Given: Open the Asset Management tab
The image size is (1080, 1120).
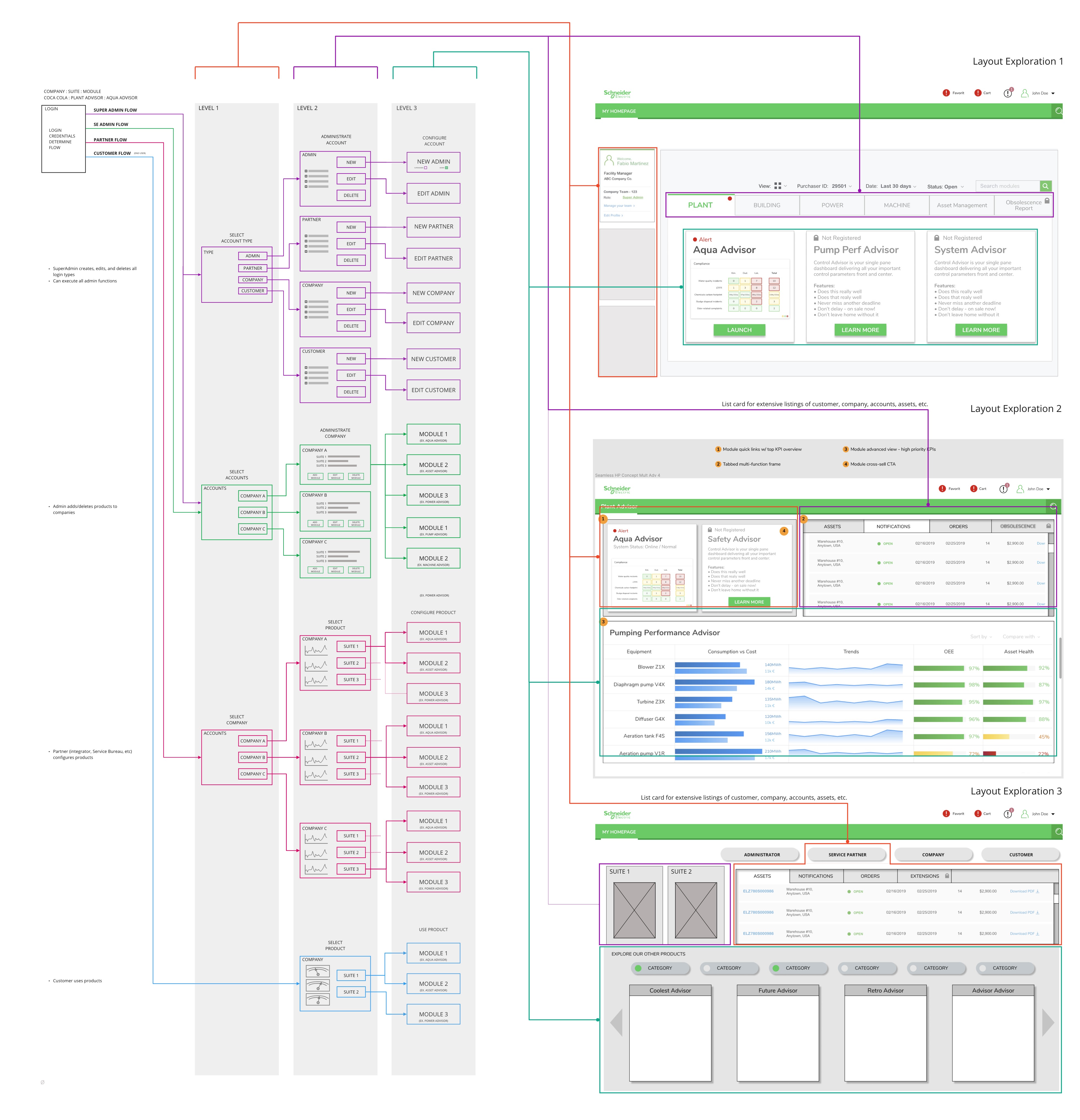Looking at the screenshot, I should point(962,205).
